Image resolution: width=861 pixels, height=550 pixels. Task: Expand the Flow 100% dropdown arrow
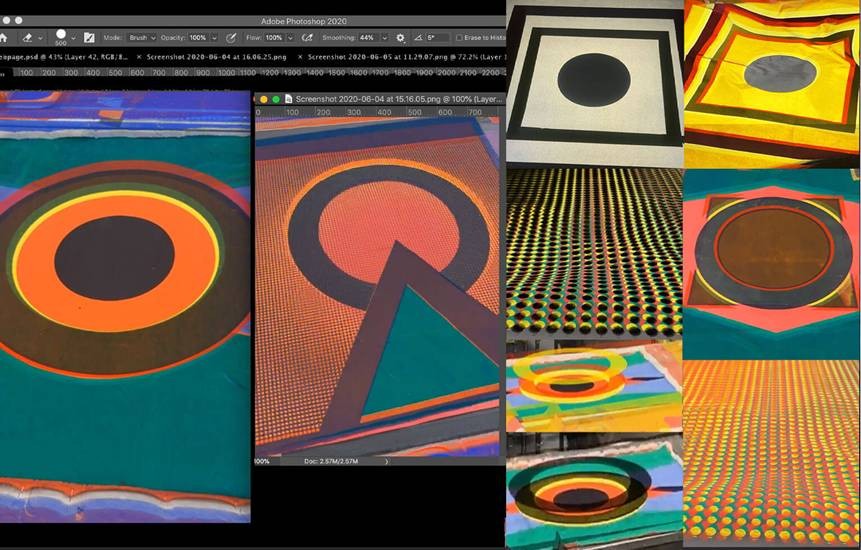click(292, 38)
